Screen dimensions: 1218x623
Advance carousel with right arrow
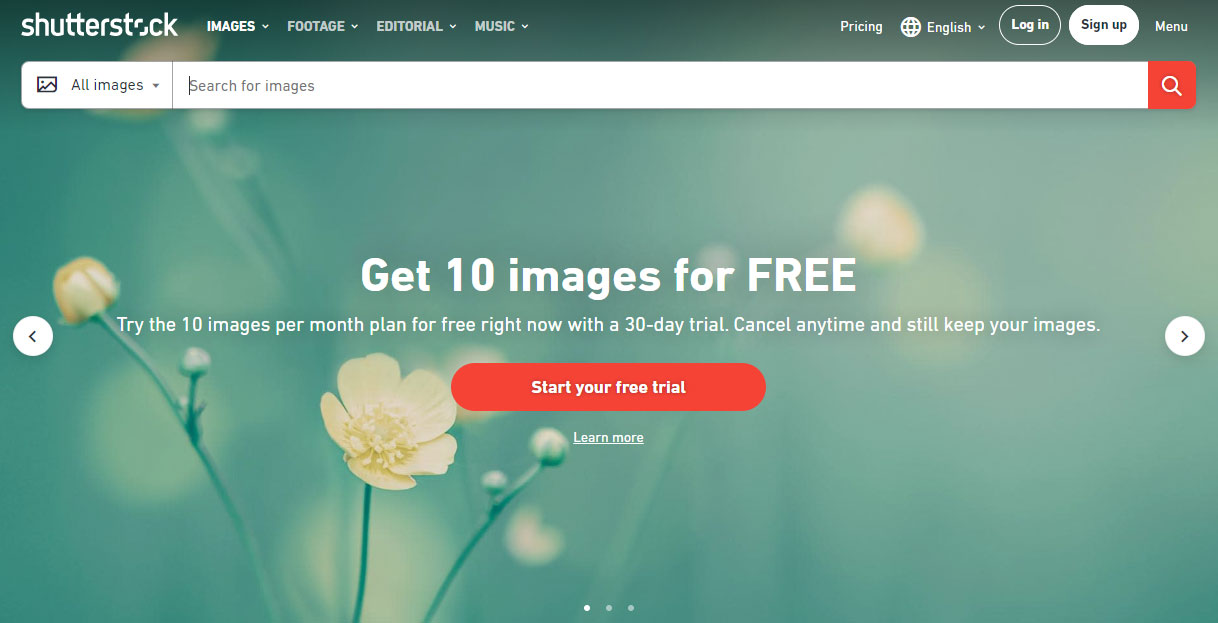pyautogui.click(x=1185, y=336)
